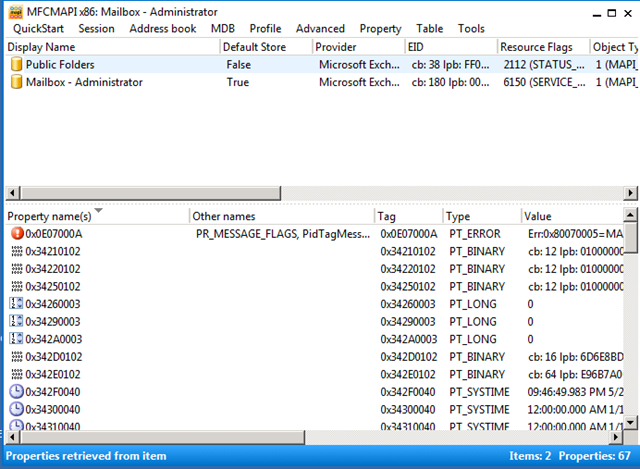Click the 'cb: 38 lpb: FF0...' EID cell
This screenshot has width=640, height=469.
coord(450,64)
